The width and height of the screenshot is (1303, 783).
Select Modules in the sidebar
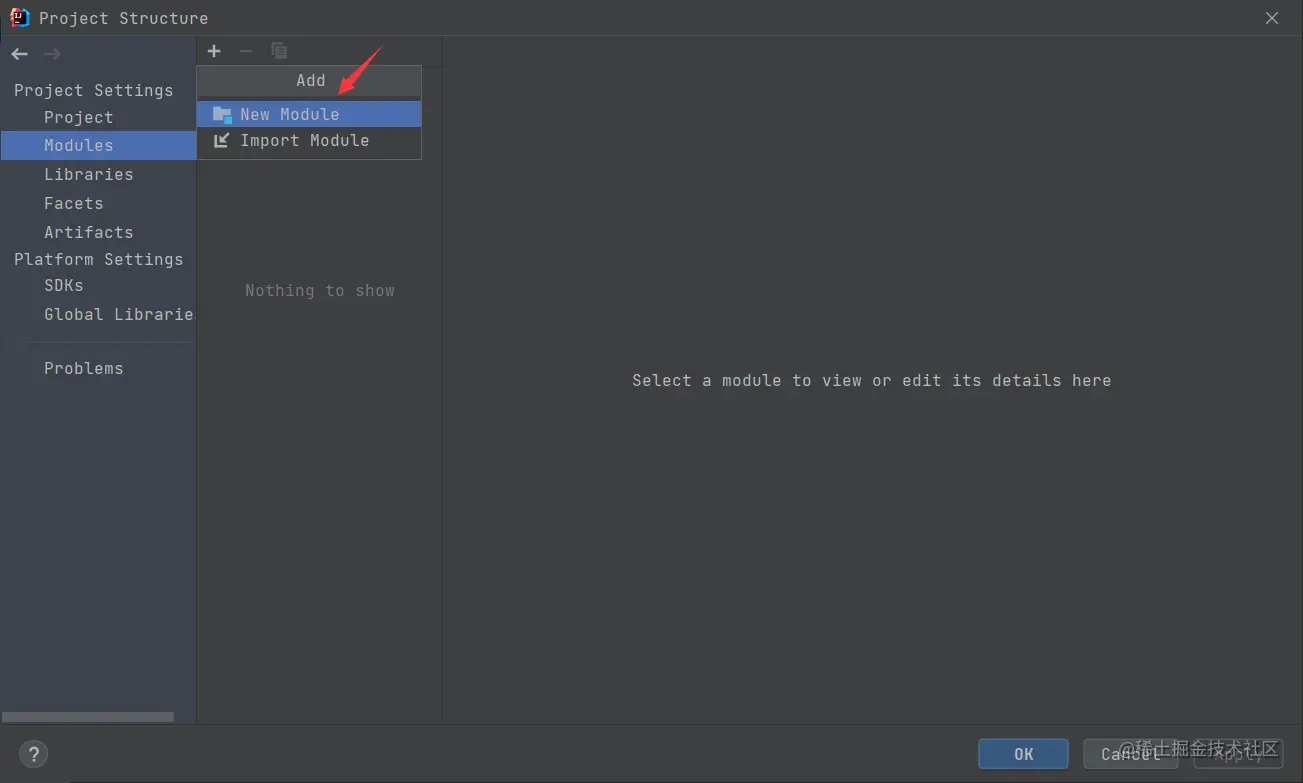98,145
